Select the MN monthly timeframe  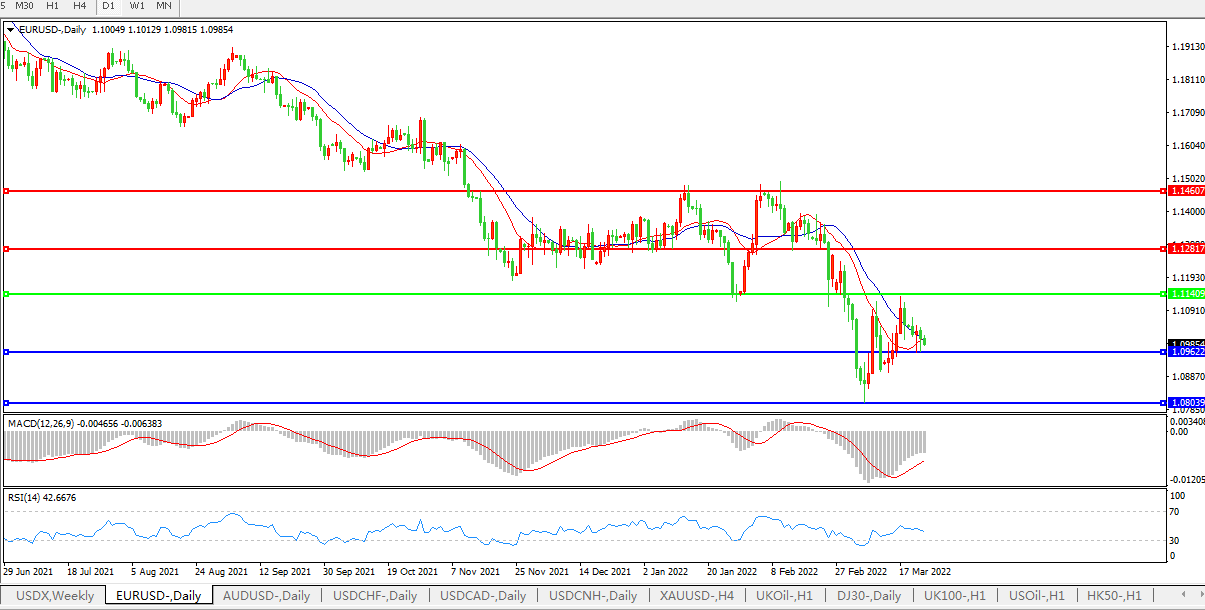(x=163, y=6)
